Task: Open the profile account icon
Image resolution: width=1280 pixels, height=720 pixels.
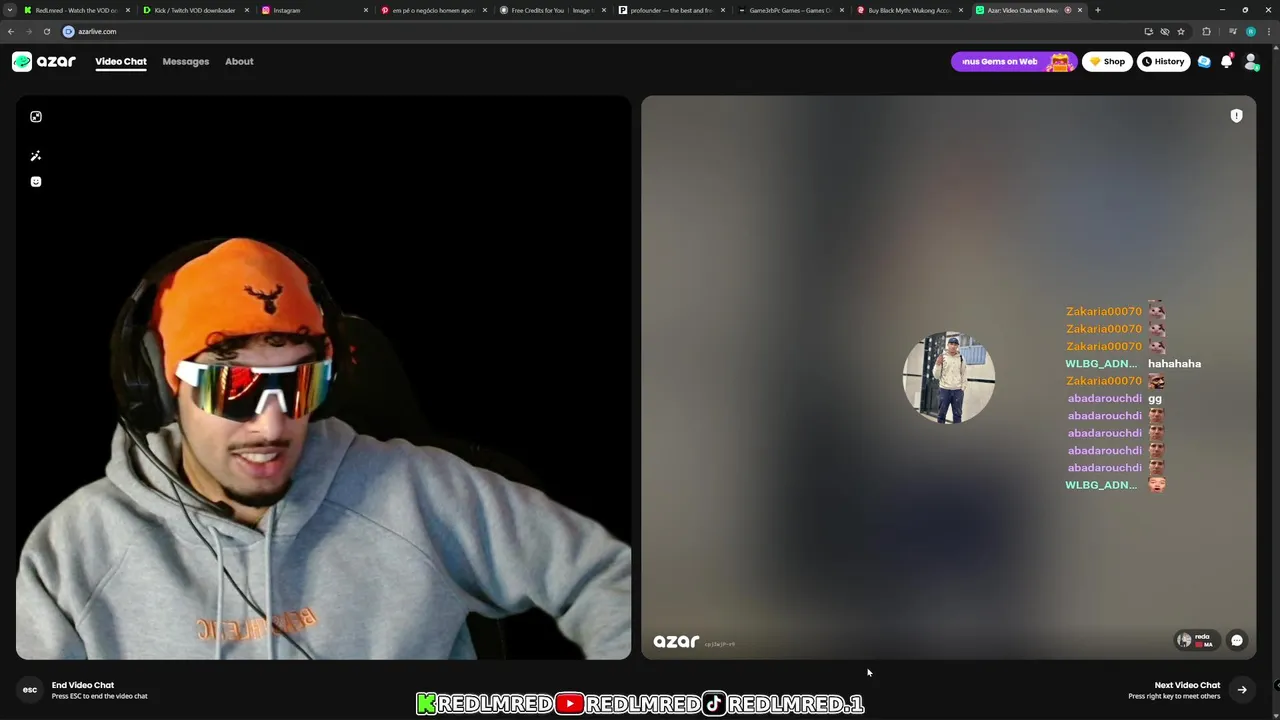Action: coord(1251,62)
